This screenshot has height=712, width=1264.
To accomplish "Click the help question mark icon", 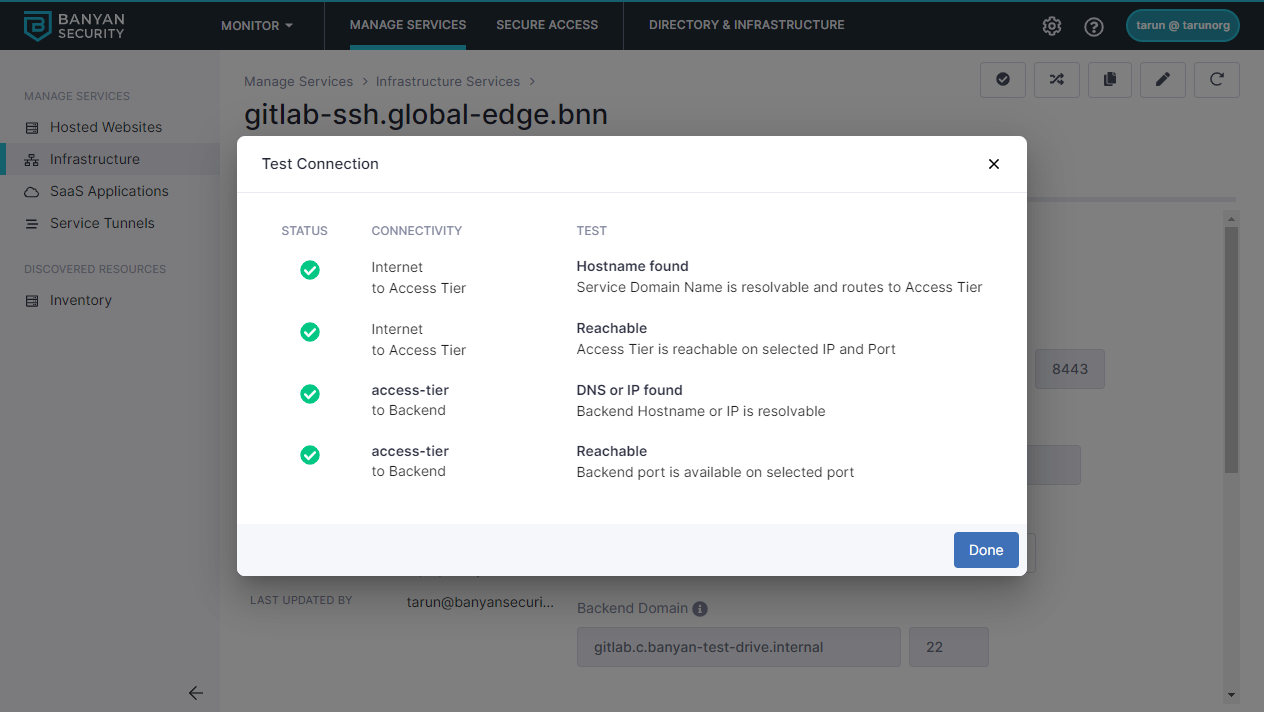I will [x=1094, y=26].
